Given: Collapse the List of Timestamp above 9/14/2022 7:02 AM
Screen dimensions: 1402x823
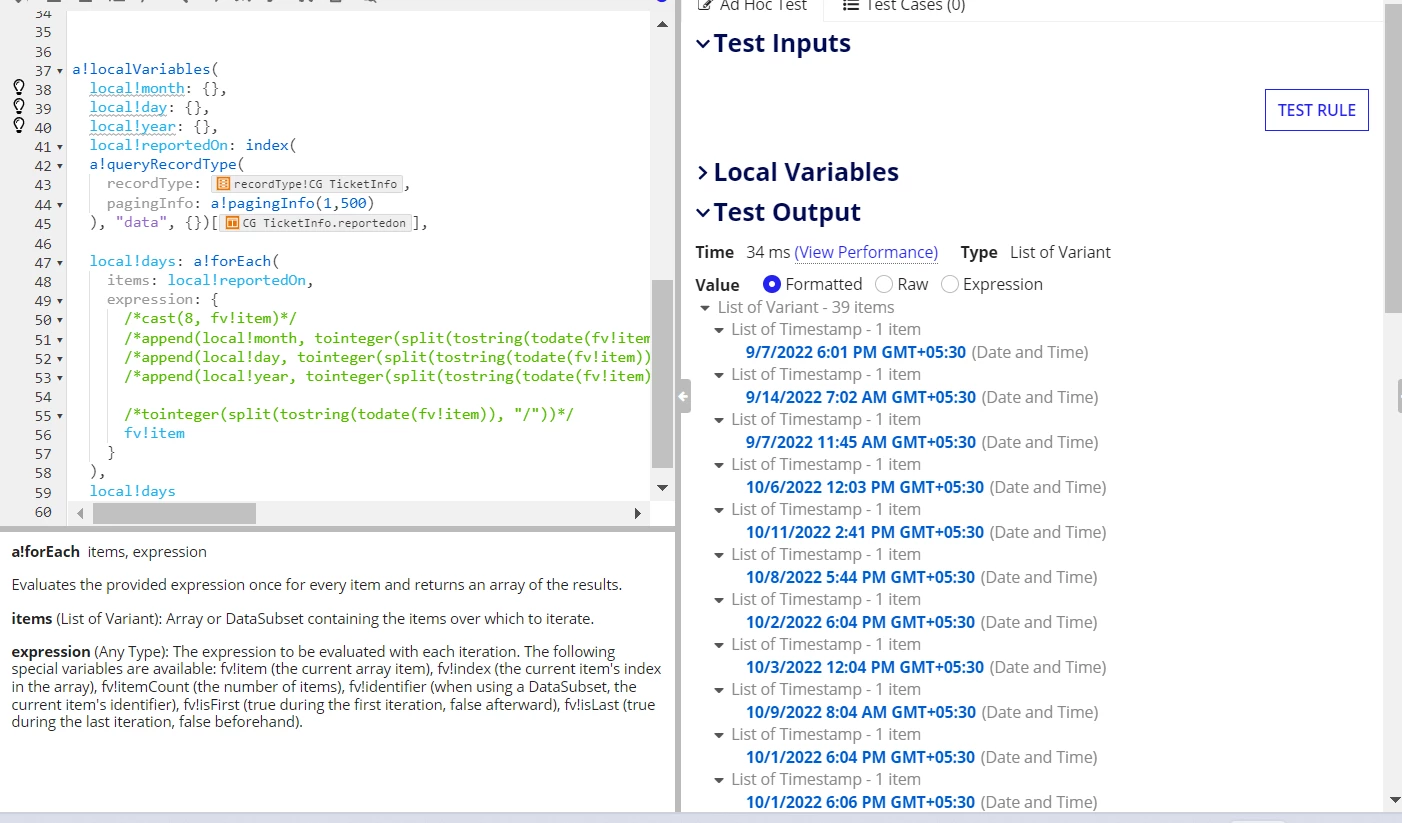Looking at the screenshot, I should [x=719, y=375].
